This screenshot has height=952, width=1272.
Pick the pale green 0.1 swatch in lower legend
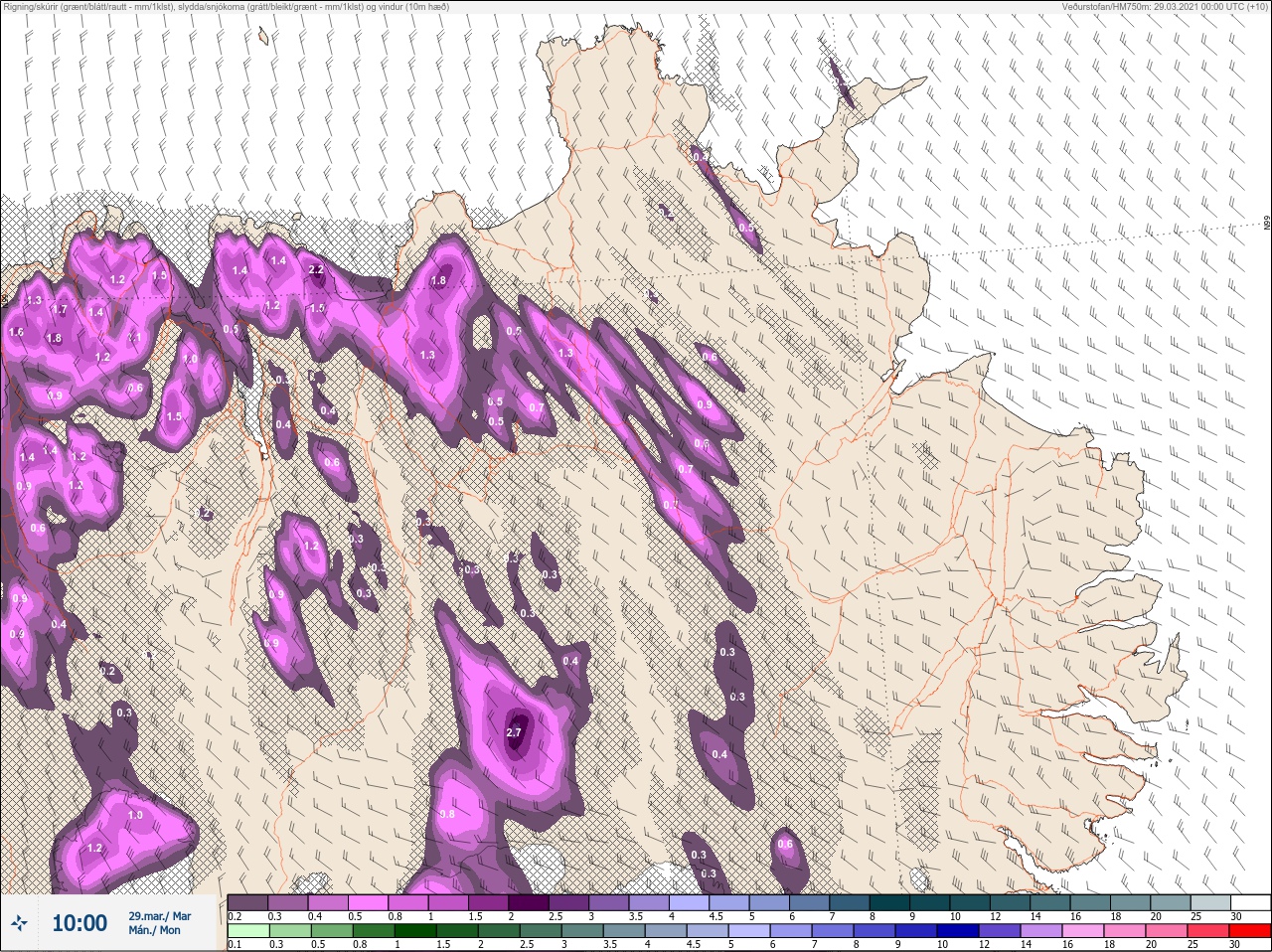pyautogui.click(x=247, y=931)
